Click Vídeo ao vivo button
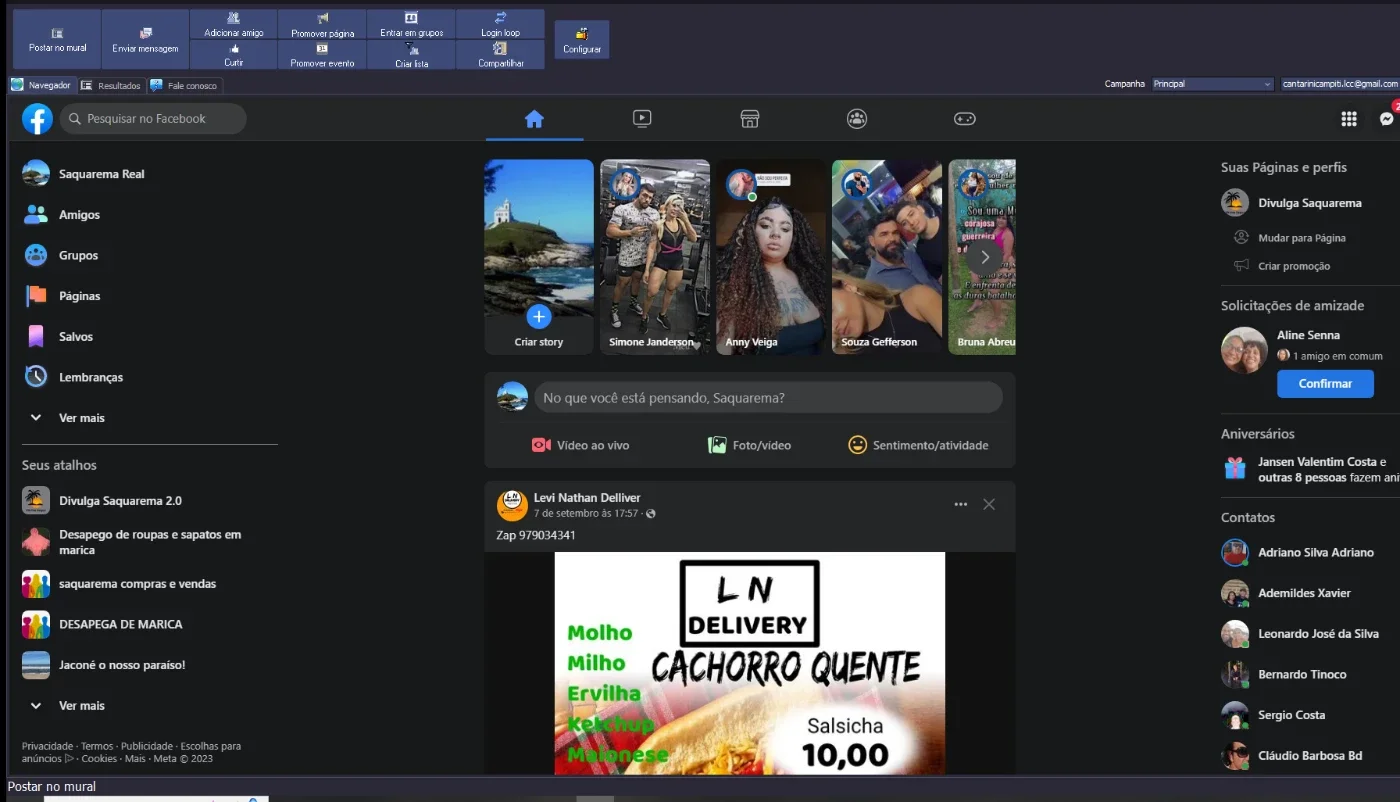The image size is (1400, 802). (x=581, y=445)
